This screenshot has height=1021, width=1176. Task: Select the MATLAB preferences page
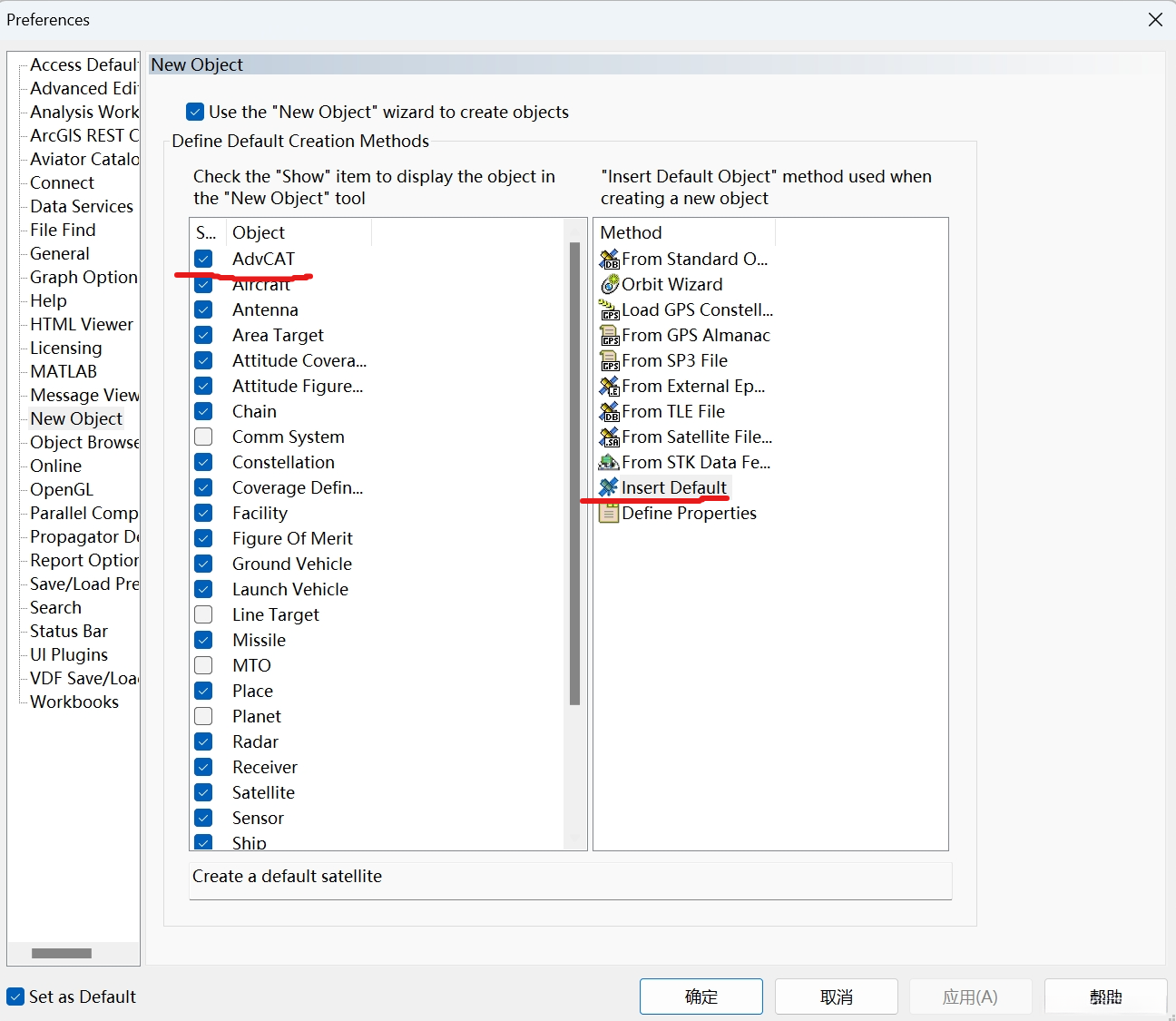click(64, 371)
